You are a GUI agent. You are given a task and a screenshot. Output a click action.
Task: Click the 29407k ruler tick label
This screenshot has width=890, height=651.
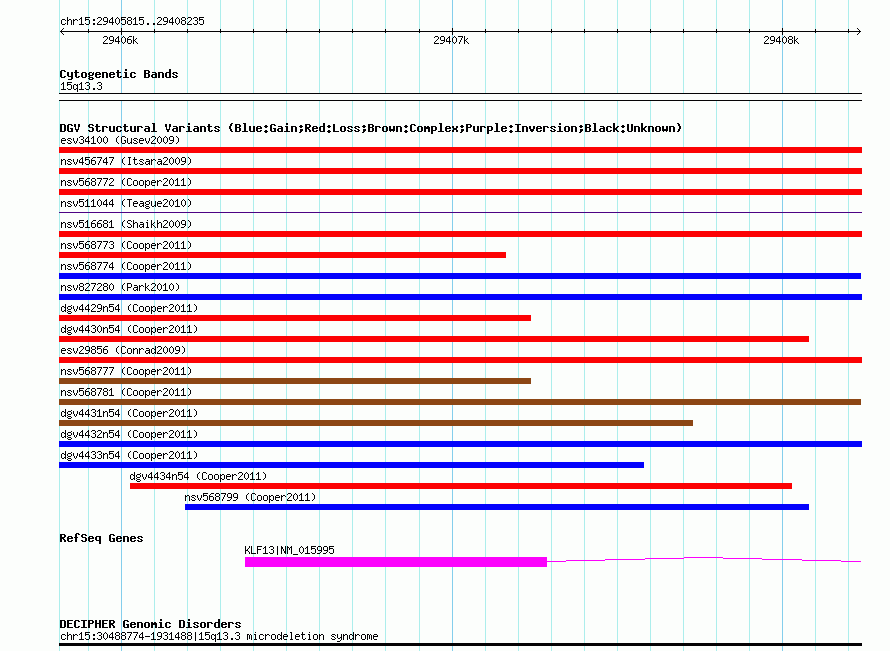451,40
